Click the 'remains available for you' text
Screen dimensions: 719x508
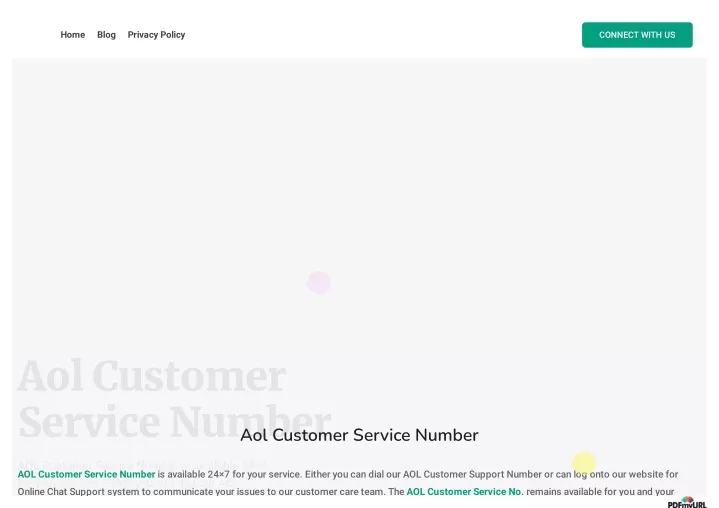click(x=580, y=491)
